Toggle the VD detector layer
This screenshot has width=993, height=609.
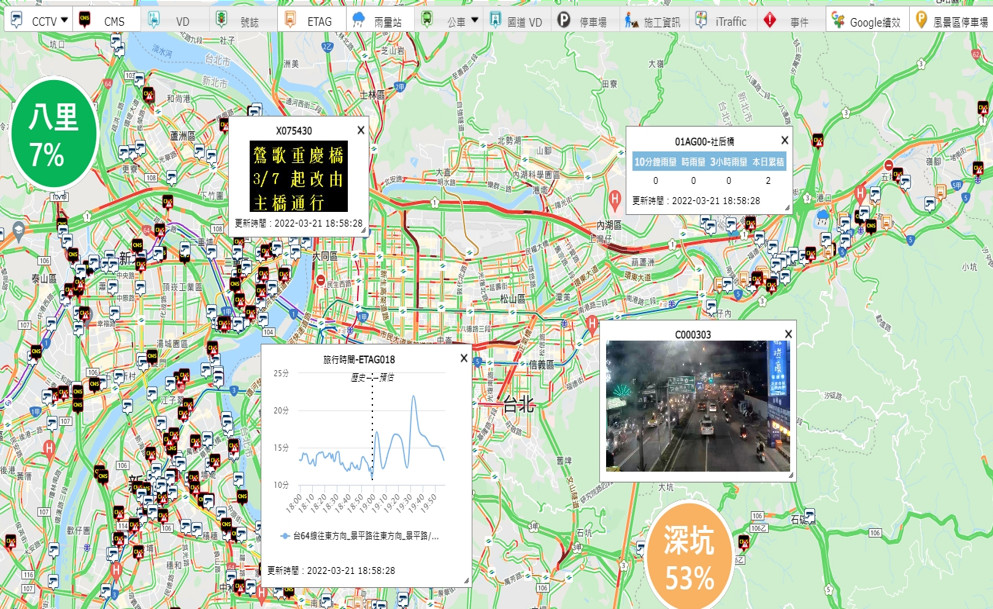[x=173, y=20]
